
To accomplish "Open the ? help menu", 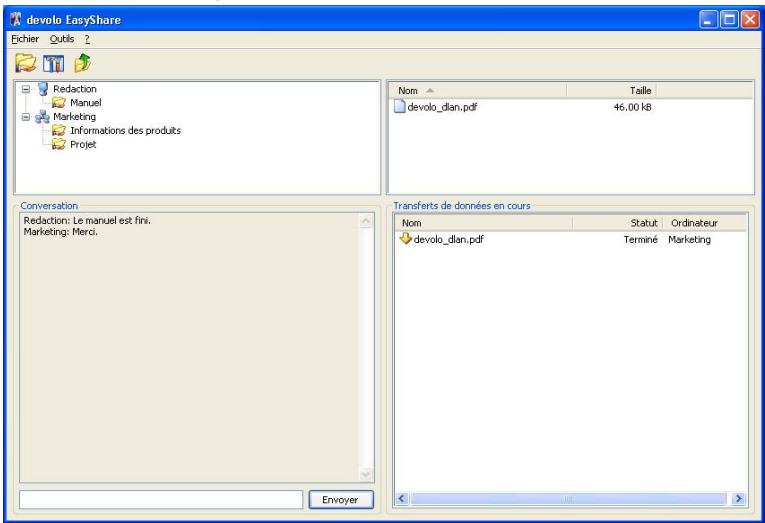I will [87, 39].
